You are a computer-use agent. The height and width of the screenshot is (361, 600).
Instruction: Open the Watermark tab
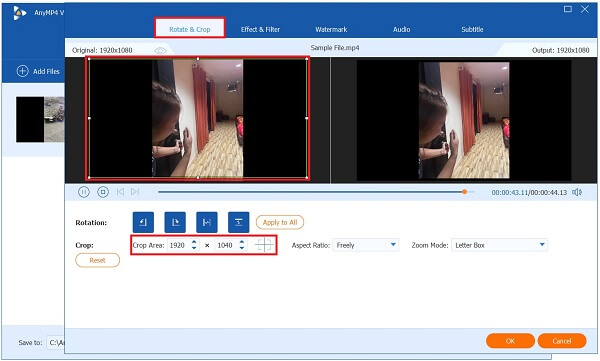pyautogui.click(x=331, y=29)
